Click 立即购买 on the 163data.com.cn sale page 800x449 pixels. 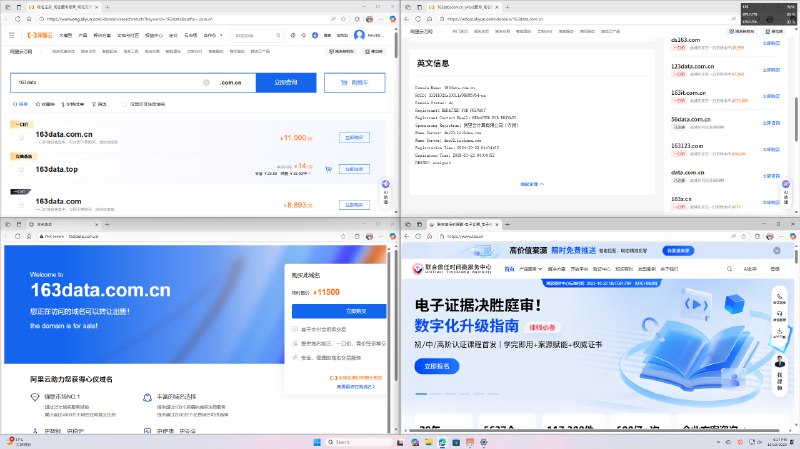[336, 311]
